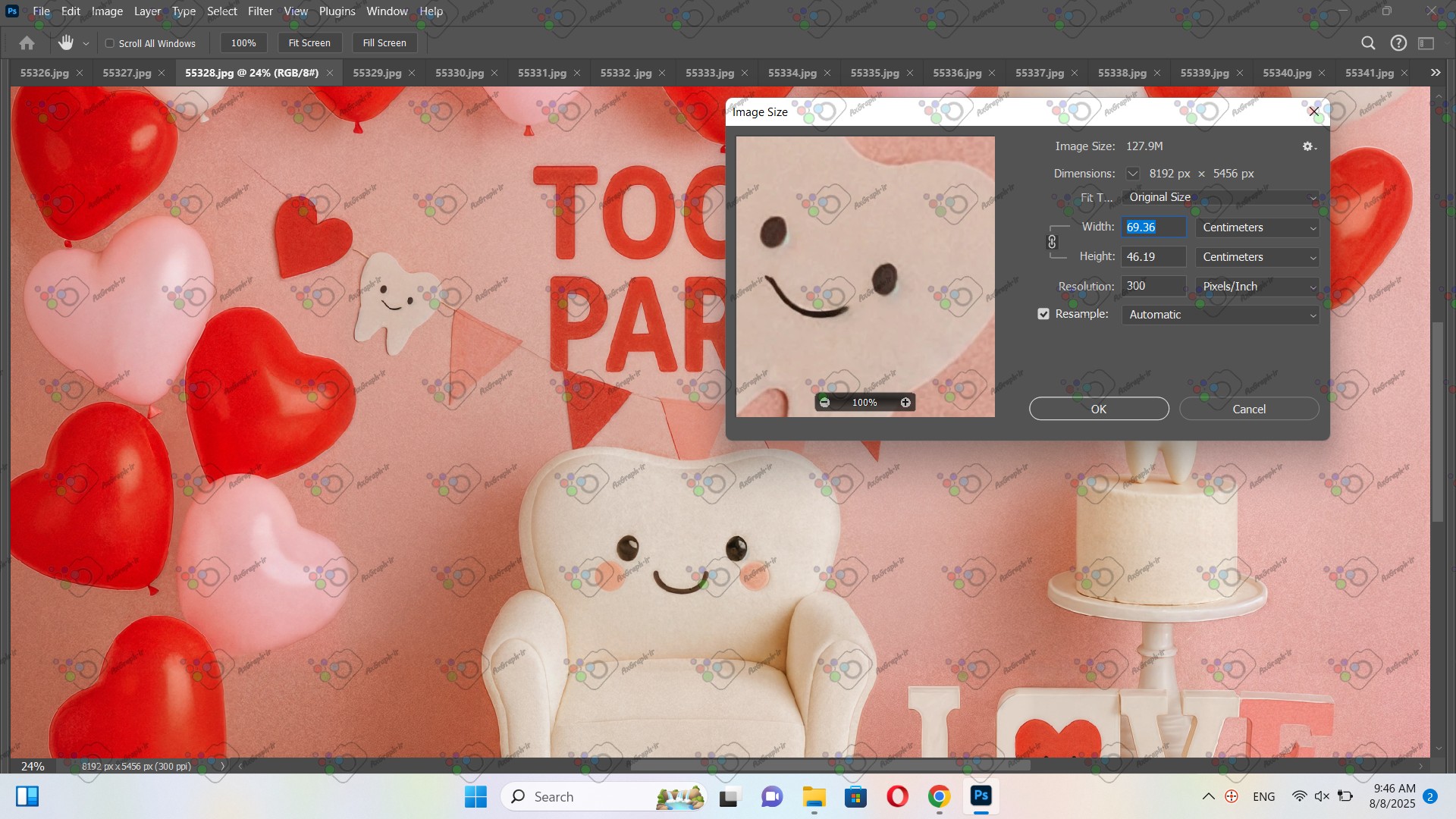Screen dimensions: 1456x819
Task: Open the Window menu
Action: coord(387,11)
